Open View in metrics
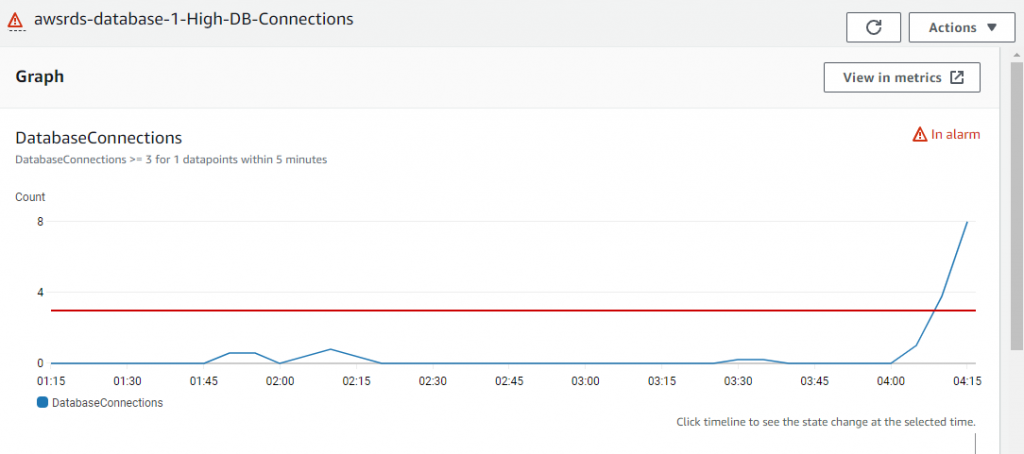Screen dimensions: 1024x454 tap(902, 78)
